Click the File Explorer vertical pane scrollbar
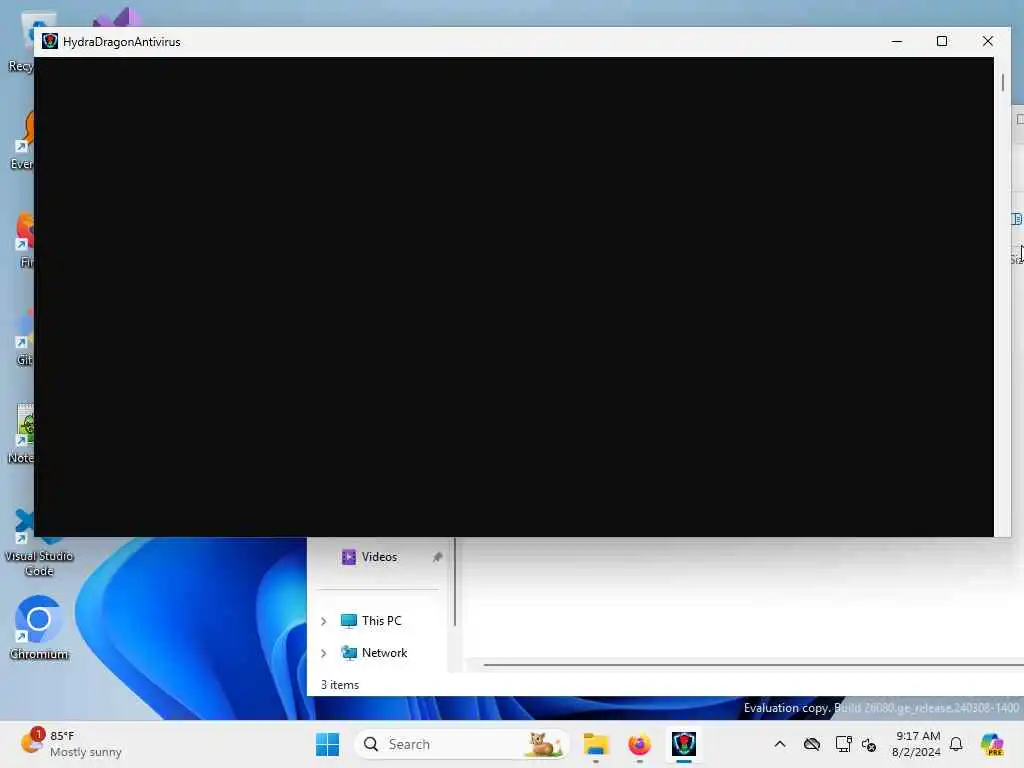 pos(455,581)
